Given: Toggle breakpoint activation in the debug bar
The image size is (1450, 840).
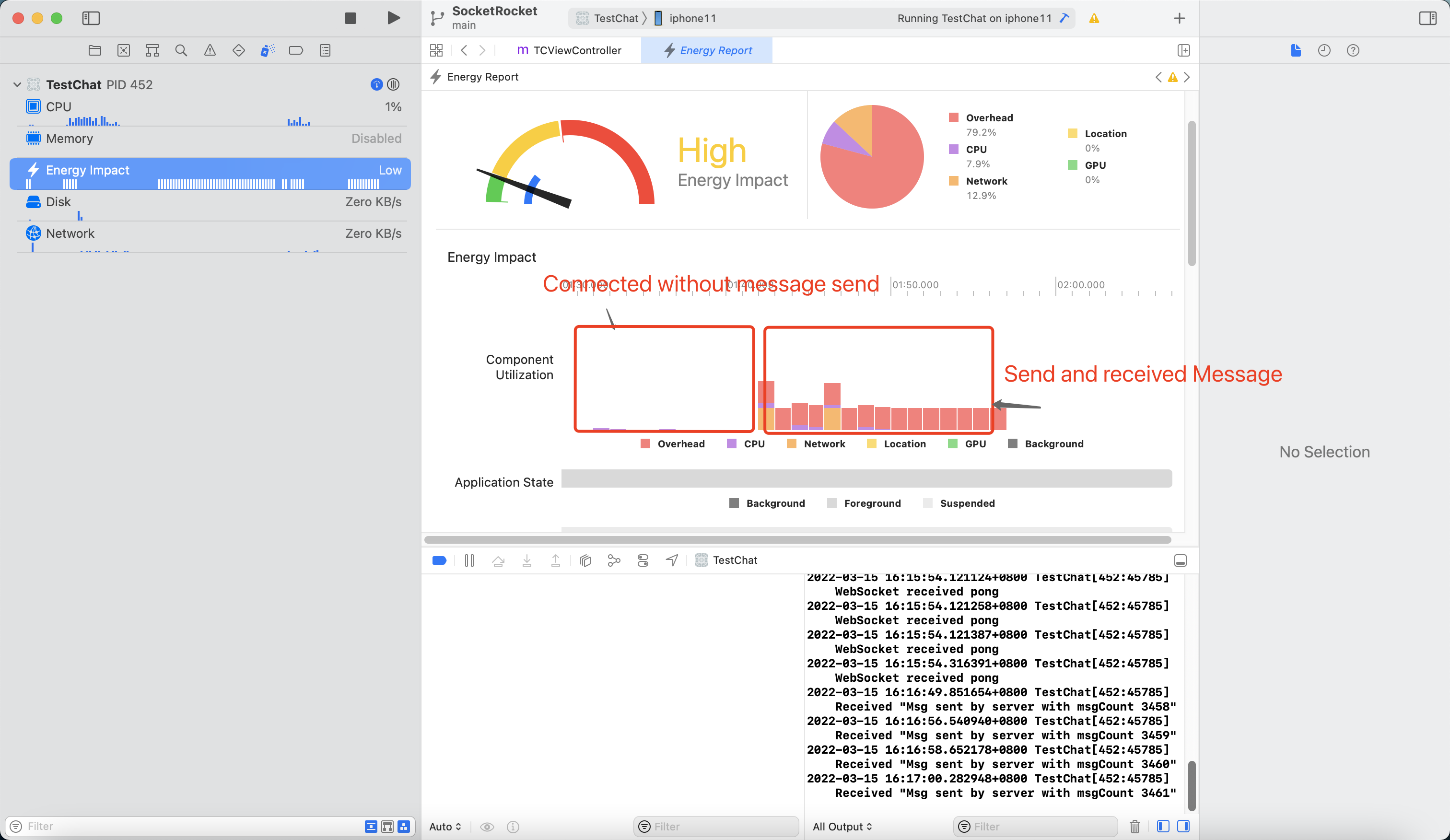Looking at the screenshot, I should tap(439, 560).
